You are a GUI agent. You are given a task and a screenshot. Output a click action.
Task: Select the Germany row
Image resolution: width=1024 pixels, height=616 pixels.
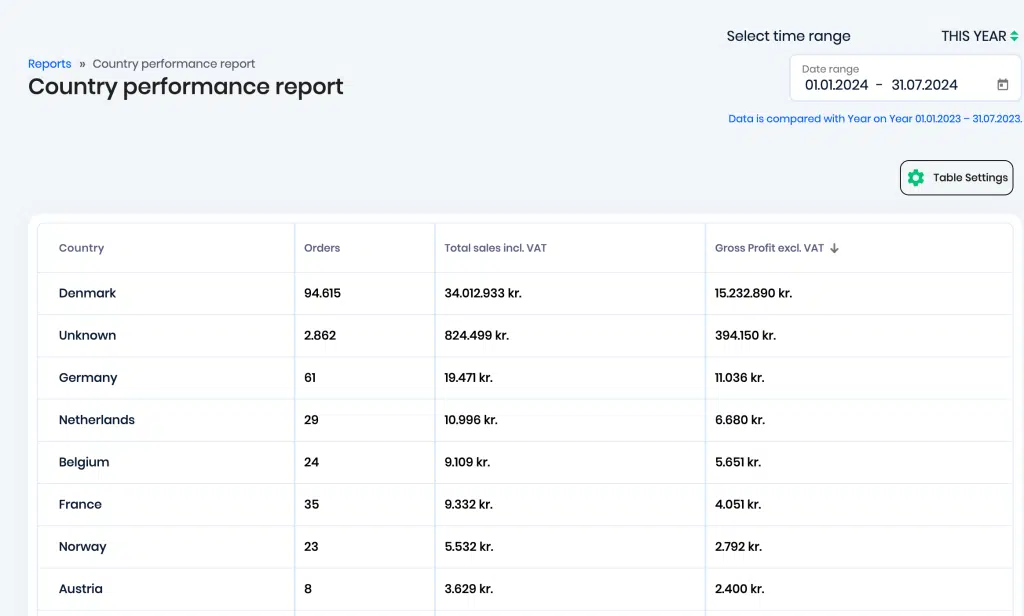[525, 378]
